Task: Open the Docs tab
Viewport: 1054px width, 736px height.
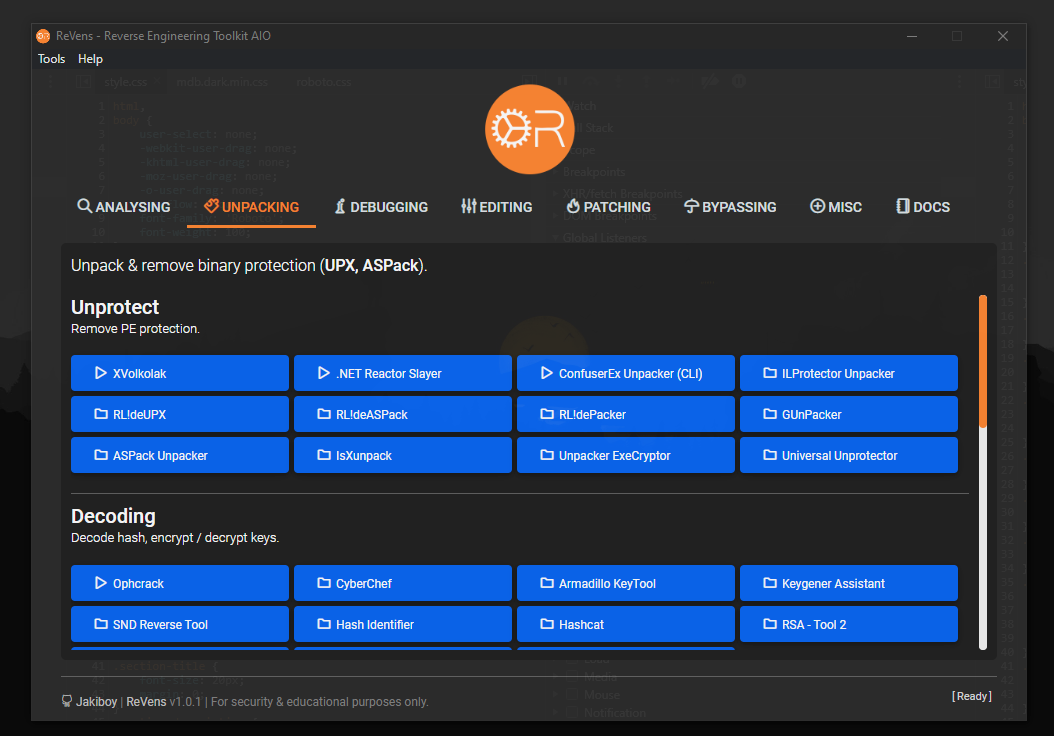Action: point(922,207)
